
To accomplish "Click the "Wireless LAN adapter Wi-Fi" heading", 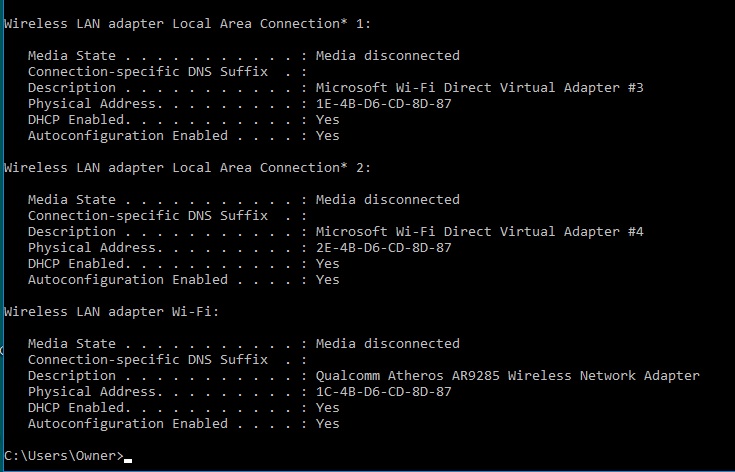I will 111,311.
